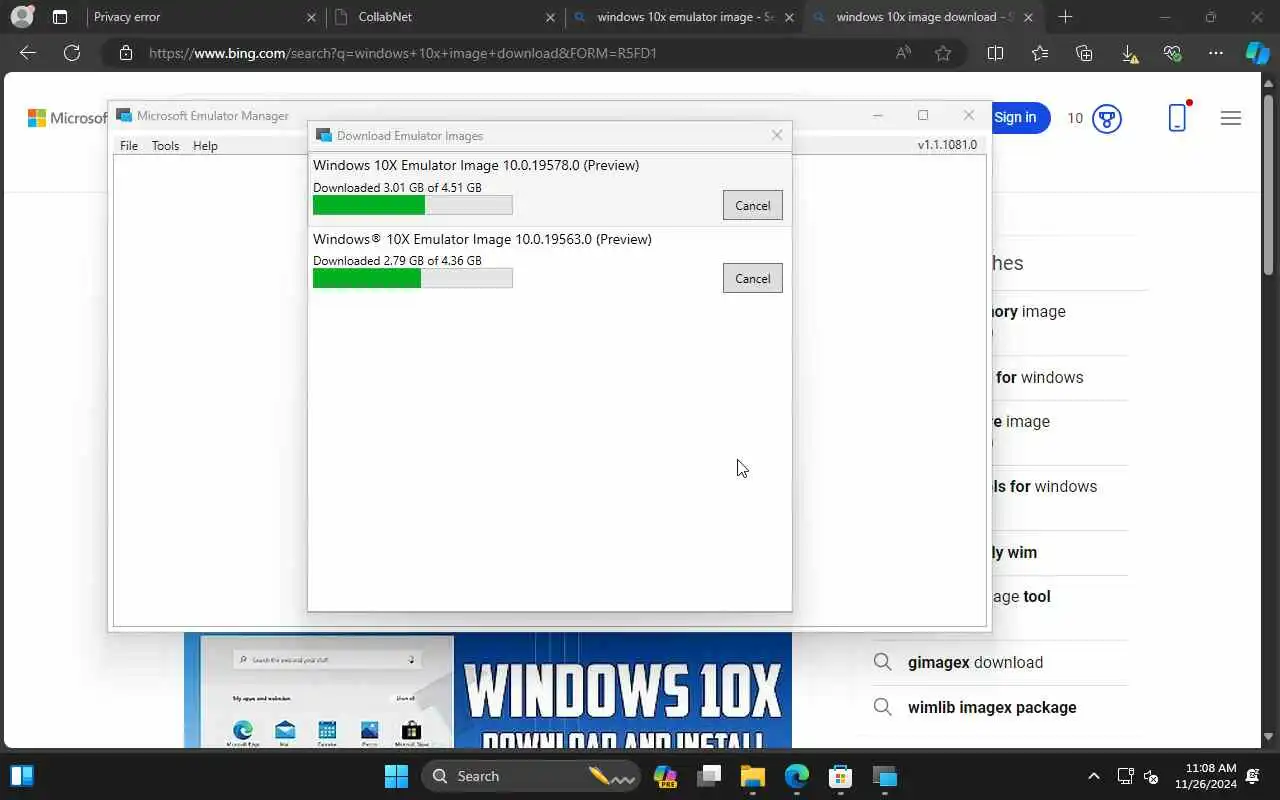
Task: Open Read aloud icon in address bar
Action: click(903, 53)
